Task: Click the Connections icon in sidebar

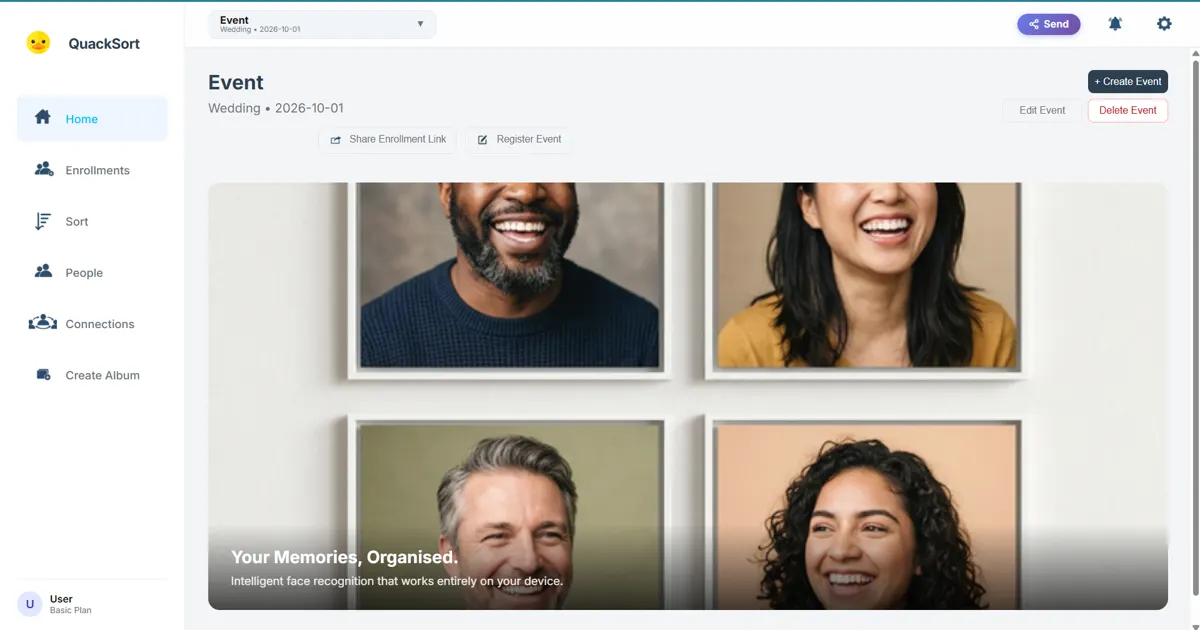Action: (x=43, y=322)
